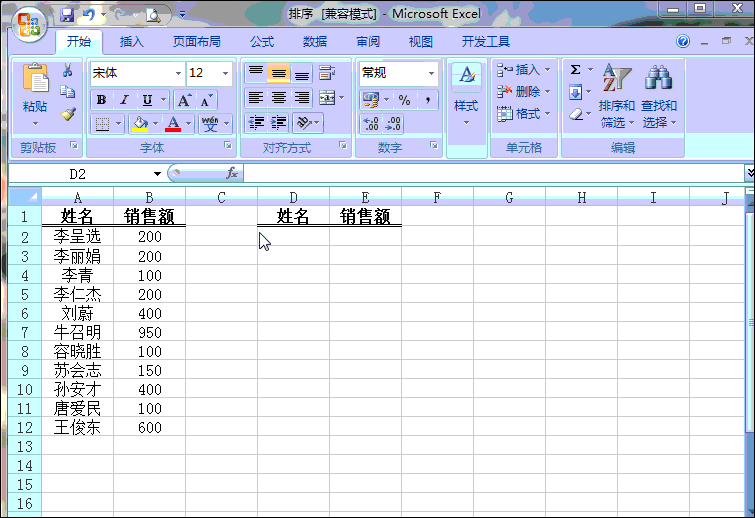Open font size dropdown showing 12
Viewport: 755px width, 518px height.
point(225,73)
